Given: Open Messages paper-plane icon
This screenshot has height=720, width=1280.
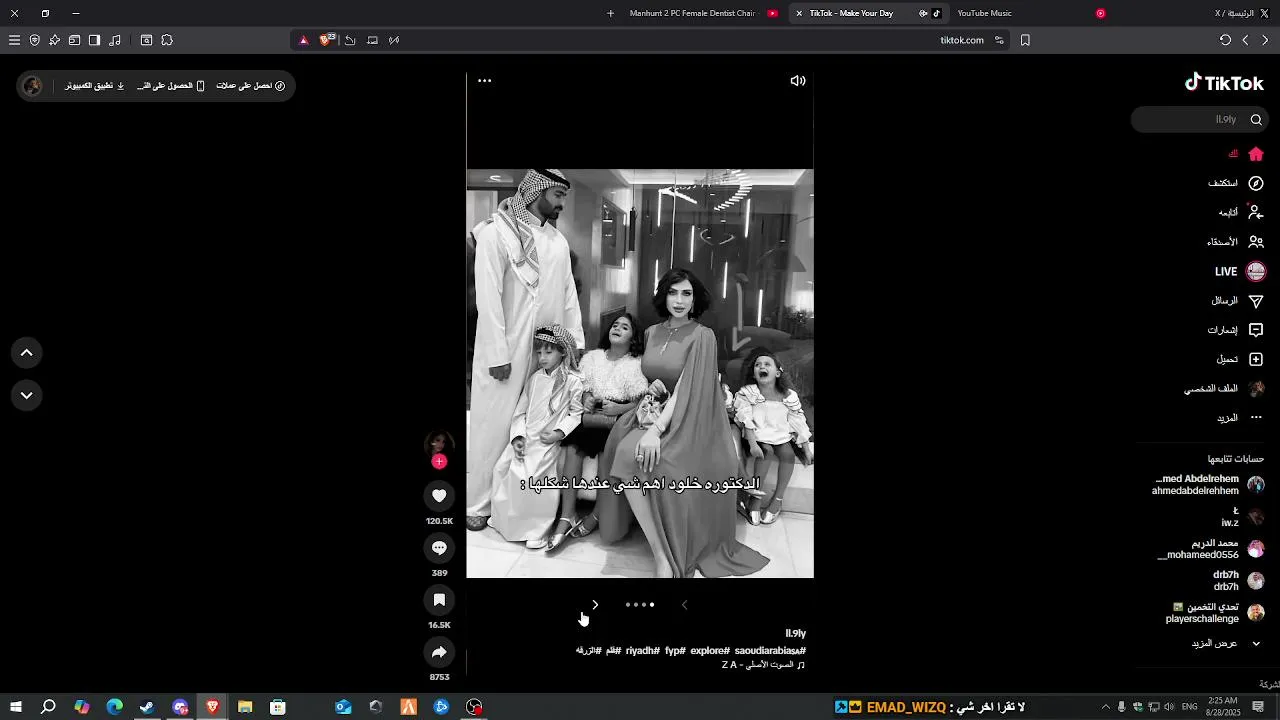Looking at the screenshot, I should click(x=1256, y=300).
